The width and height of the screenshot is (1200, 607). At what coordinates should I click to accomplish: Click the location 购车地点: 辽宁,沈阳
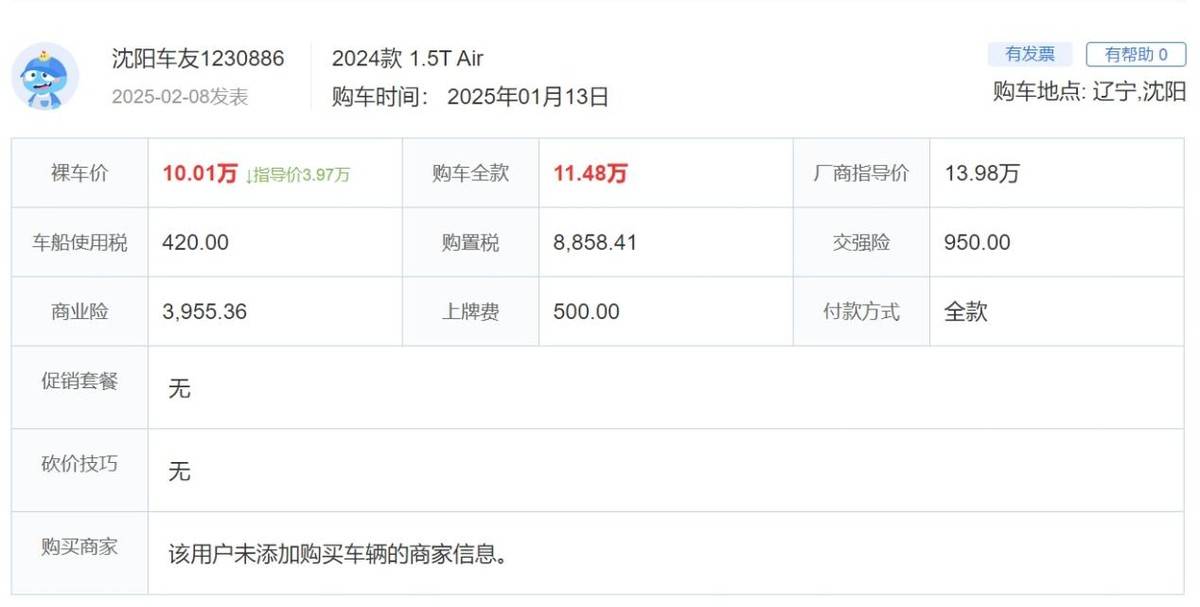tap(1089, 92)
